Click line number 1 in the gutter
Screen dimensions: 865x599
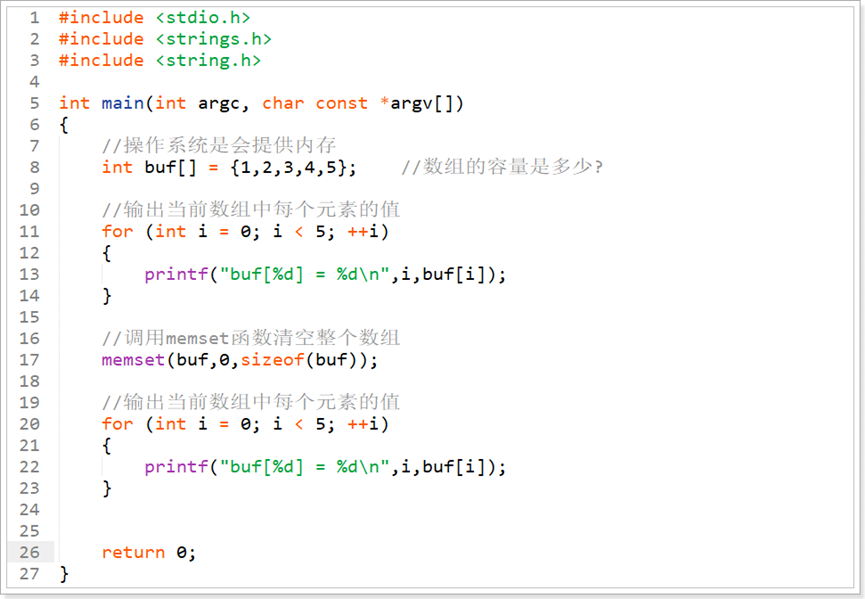35,18
